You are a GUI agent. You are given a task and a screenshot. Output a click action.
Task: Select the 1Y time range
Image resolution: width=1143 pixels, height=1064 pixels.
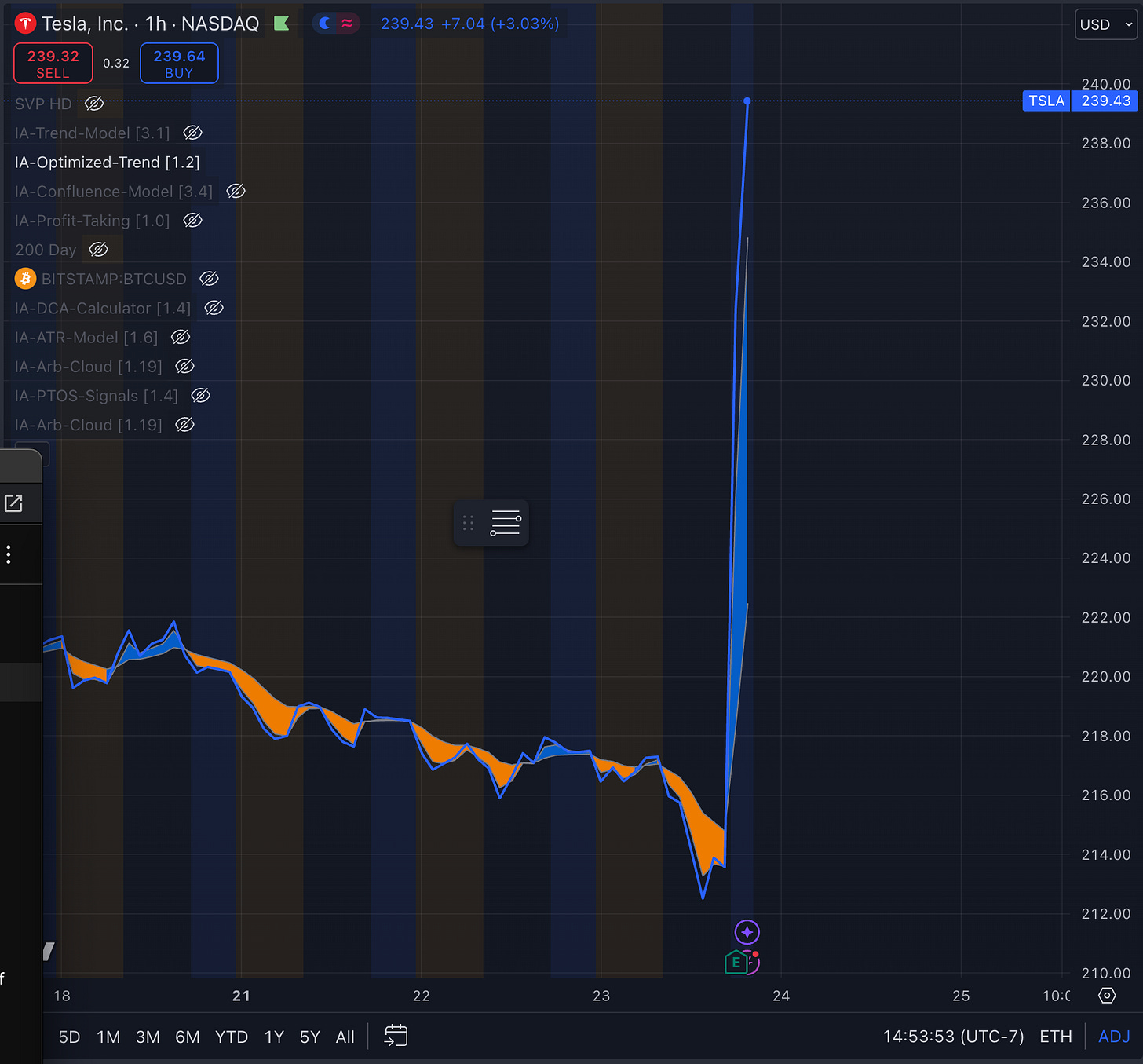coord(274,1037)
